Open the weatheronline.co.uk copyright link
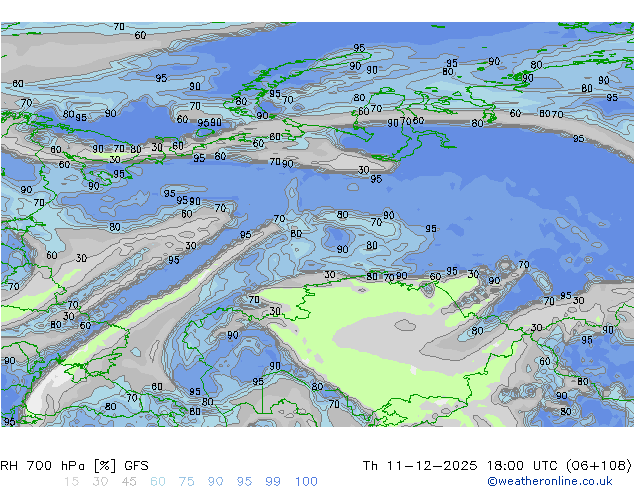This screenshot has height=490, width=634. [550, 481]
